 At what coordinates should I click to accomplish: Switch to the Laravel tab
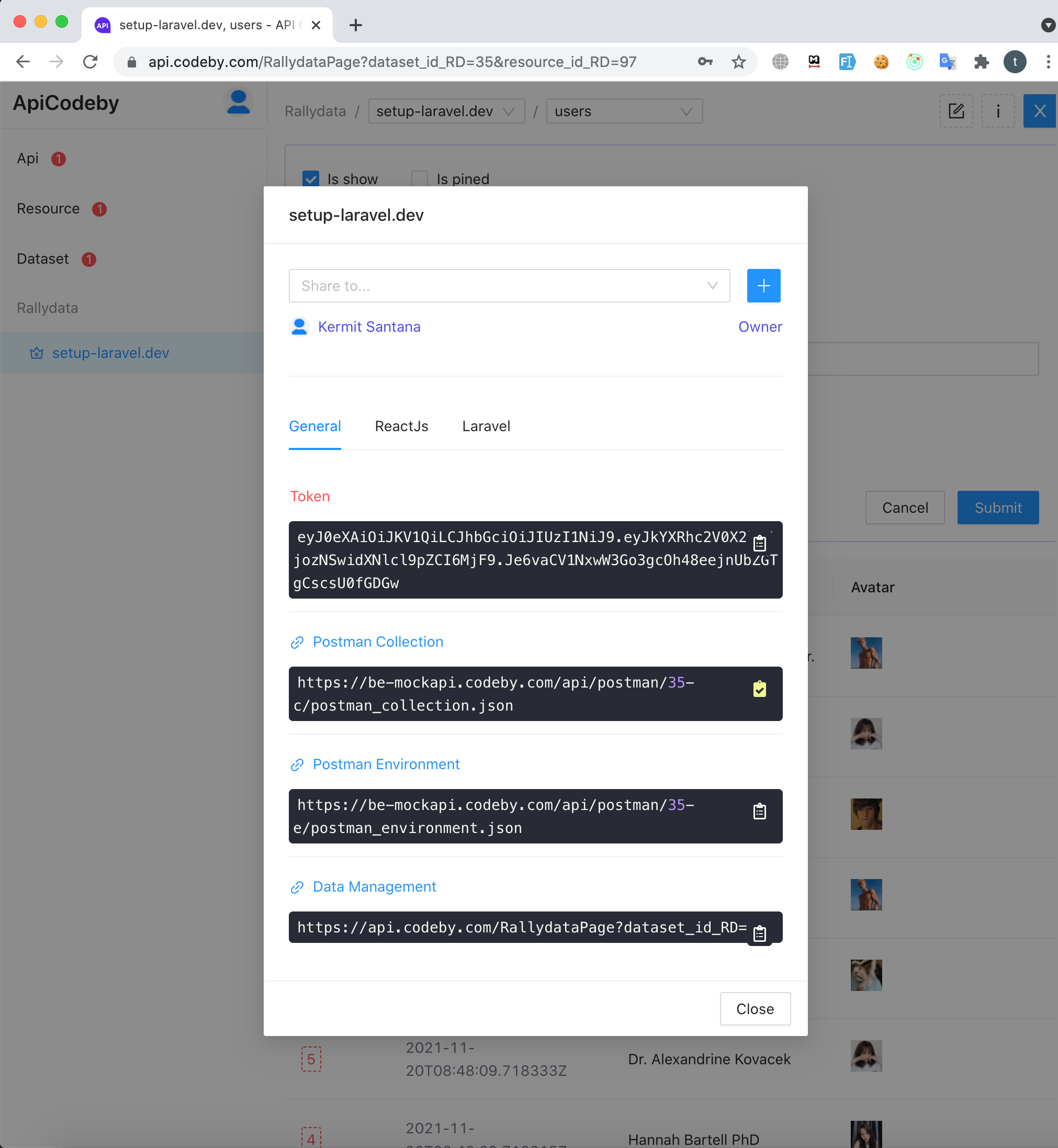tap(486, 426)
